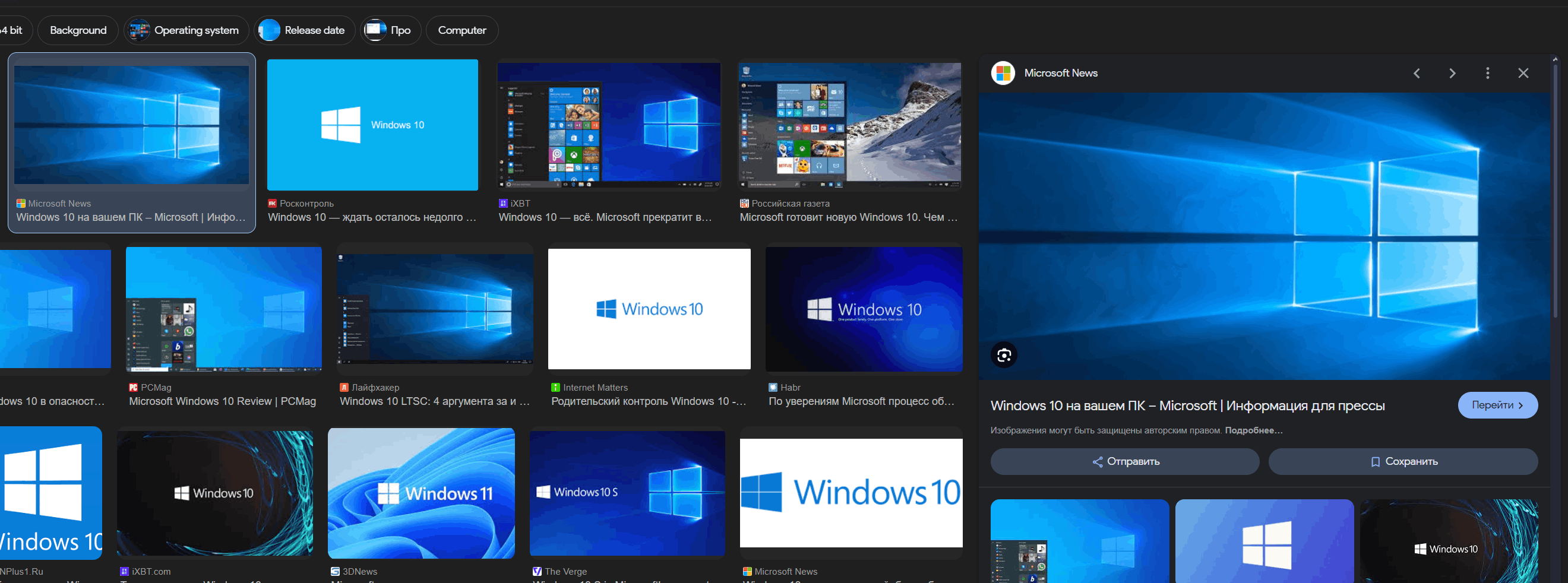Open The Verge Windows 10 S thumbnail

click(x=628, y=493)
